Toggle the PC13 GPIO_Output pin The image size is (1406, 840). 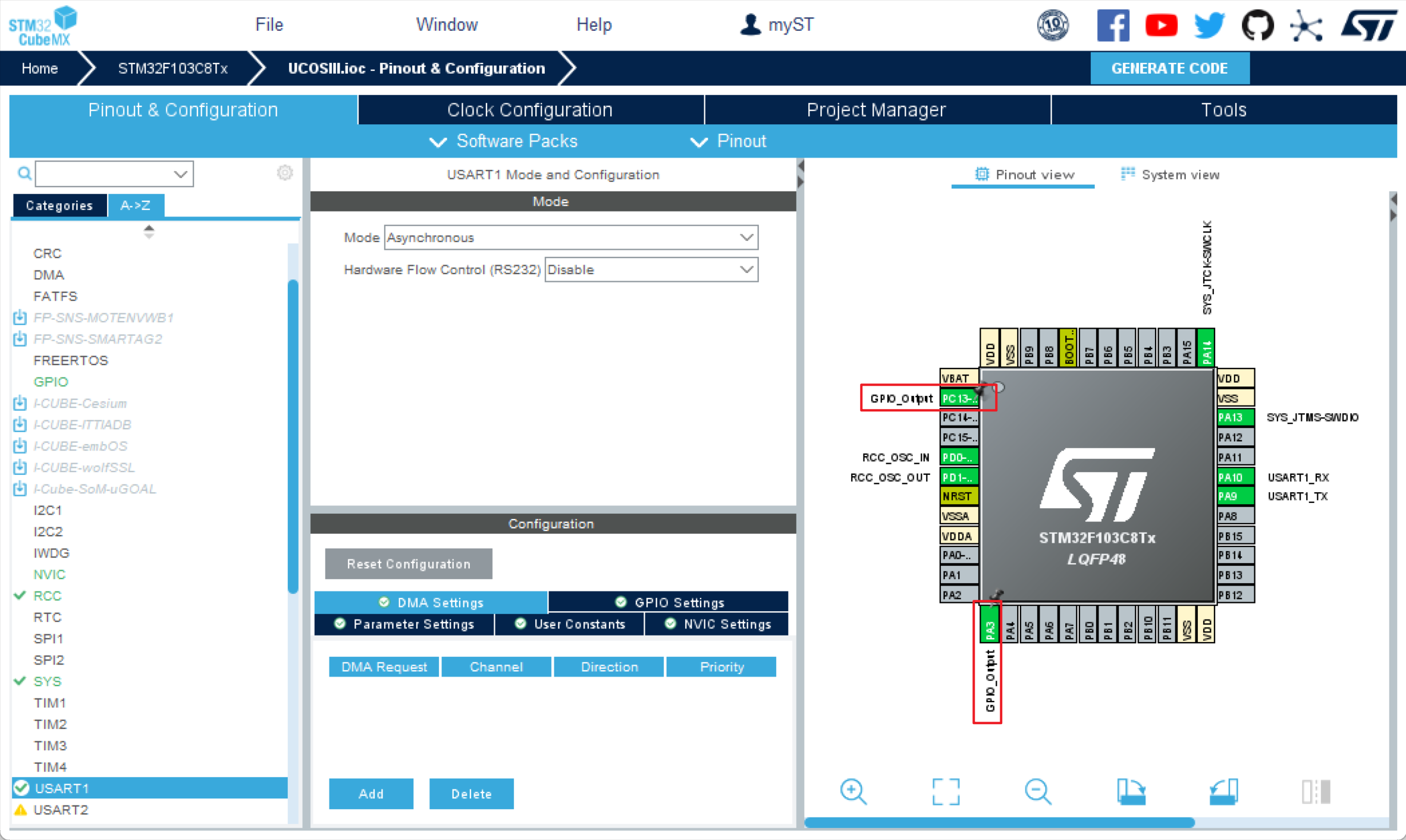tap(959, 398)
